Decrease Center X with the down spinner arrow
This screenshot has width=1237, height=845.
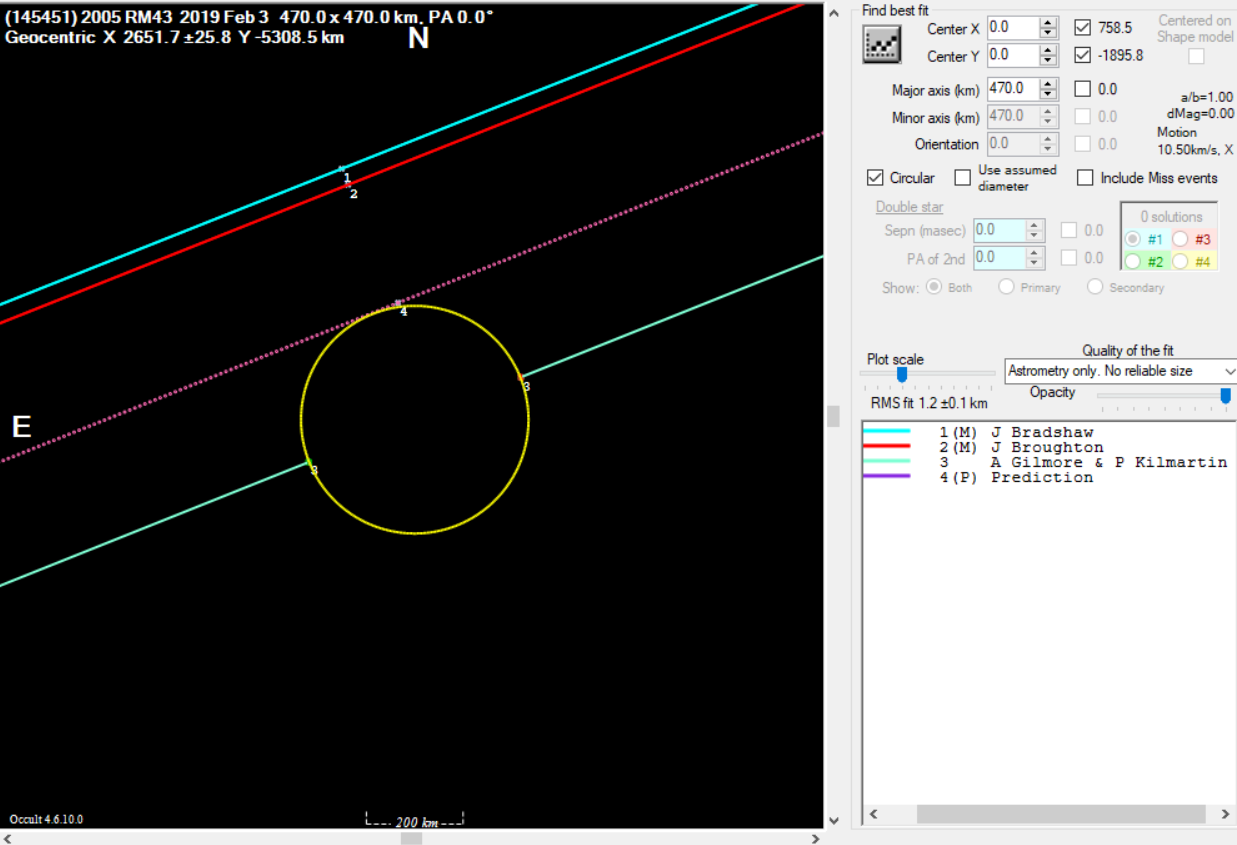[1048, 34]
